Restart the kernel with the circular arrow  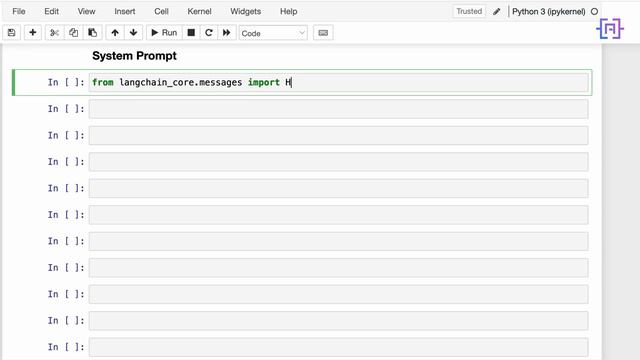coord(209,33)
